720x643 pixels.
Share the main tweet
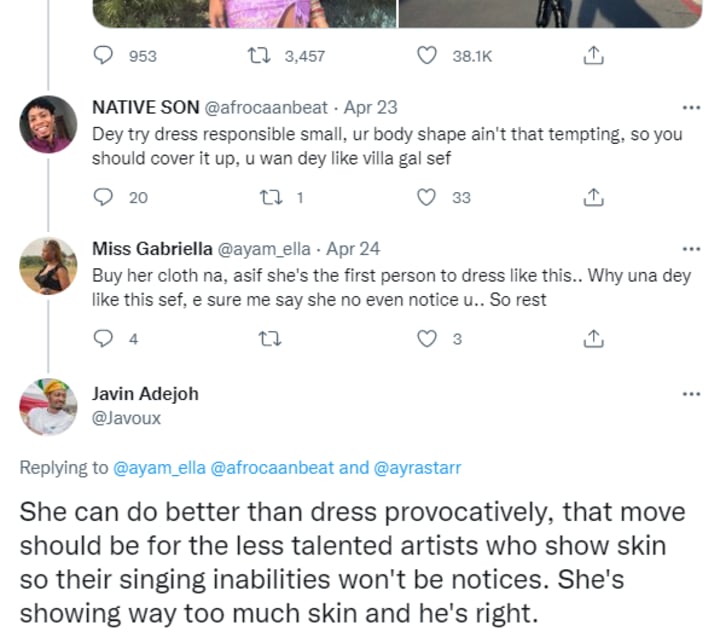[x=592, y=56]
